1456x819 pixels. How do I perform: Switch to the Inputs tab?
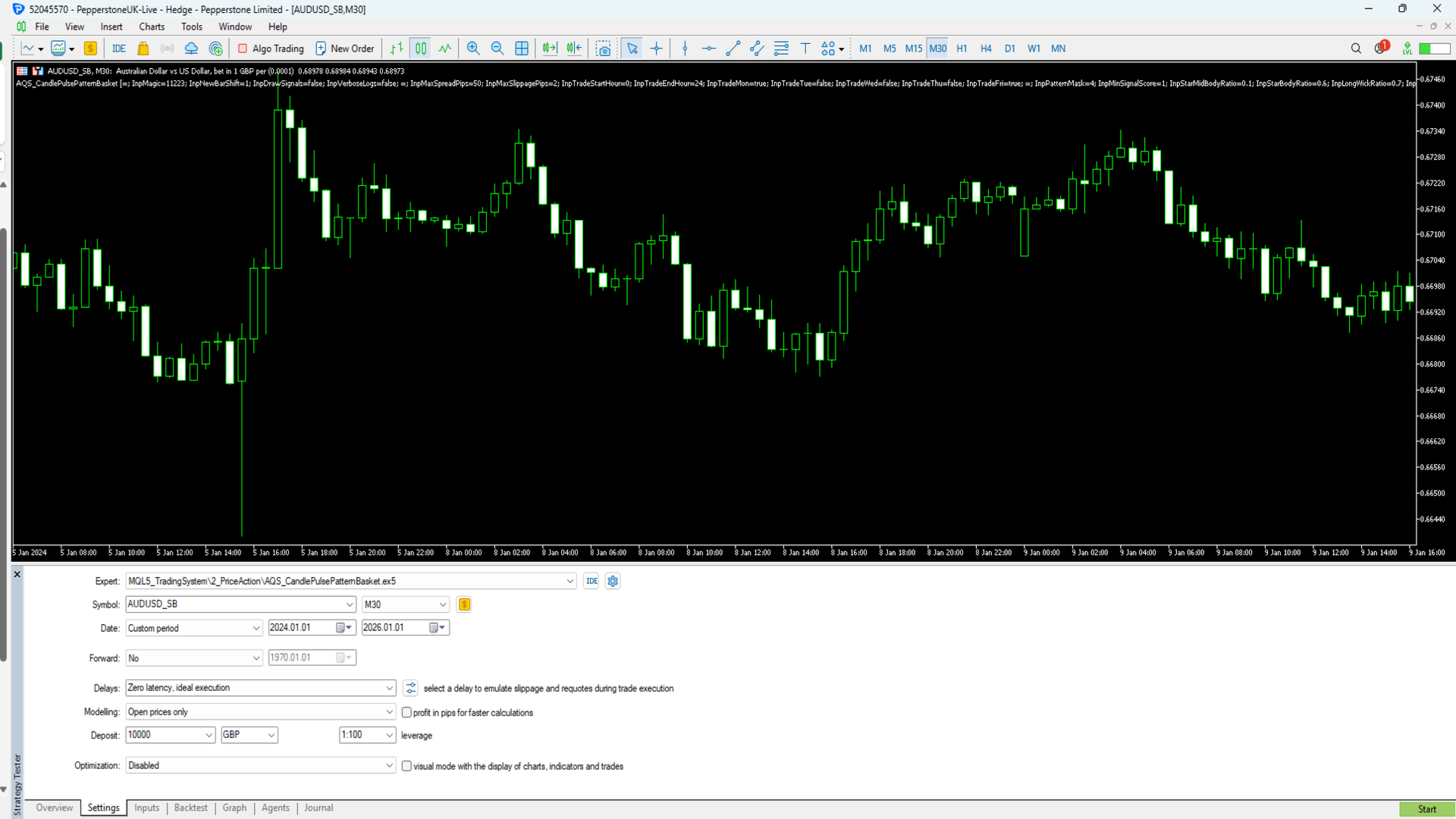[146, 808]
